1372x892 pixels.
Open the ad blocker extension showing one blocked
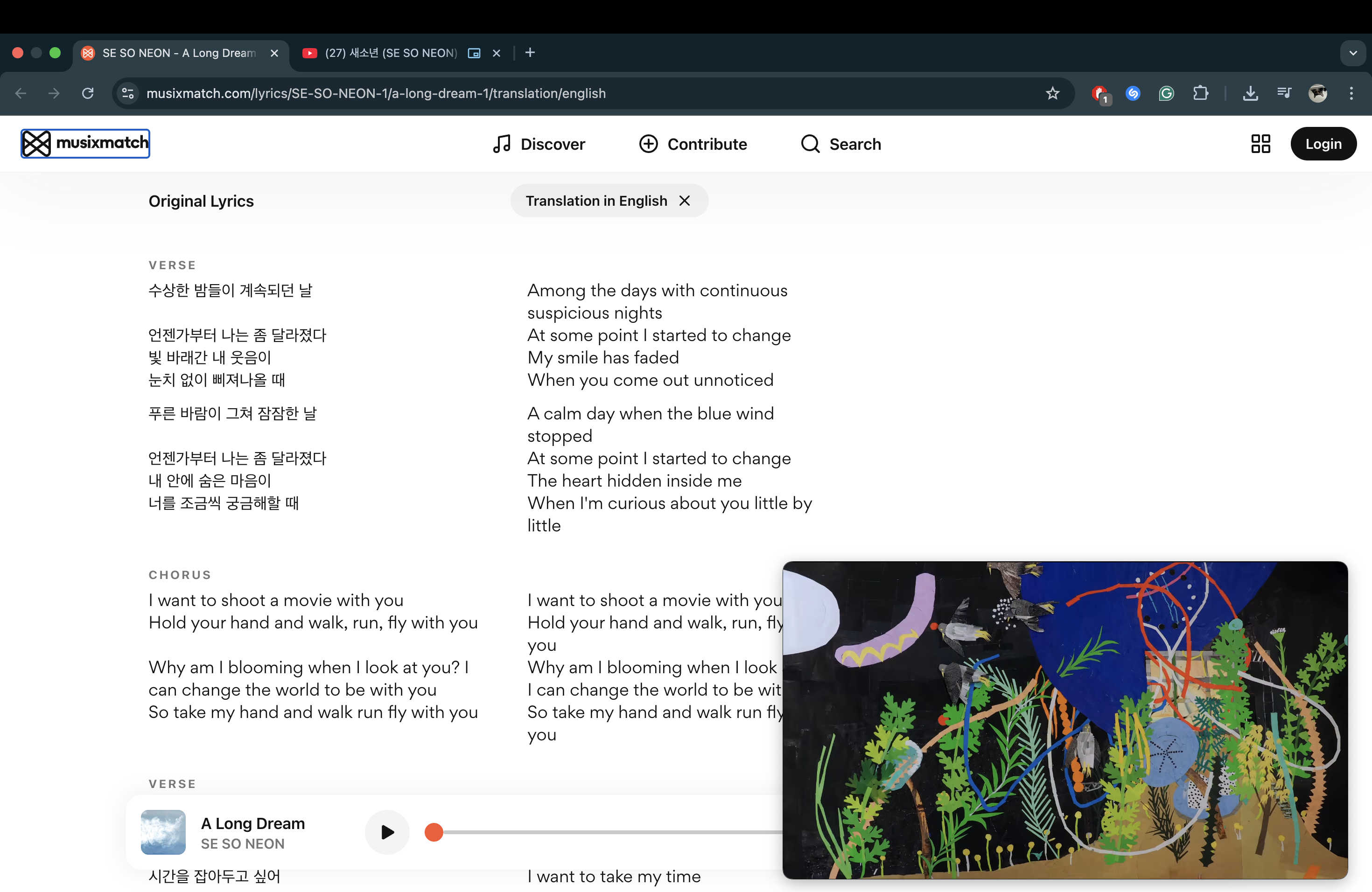pyautogui.click(x=1100, y=93)
